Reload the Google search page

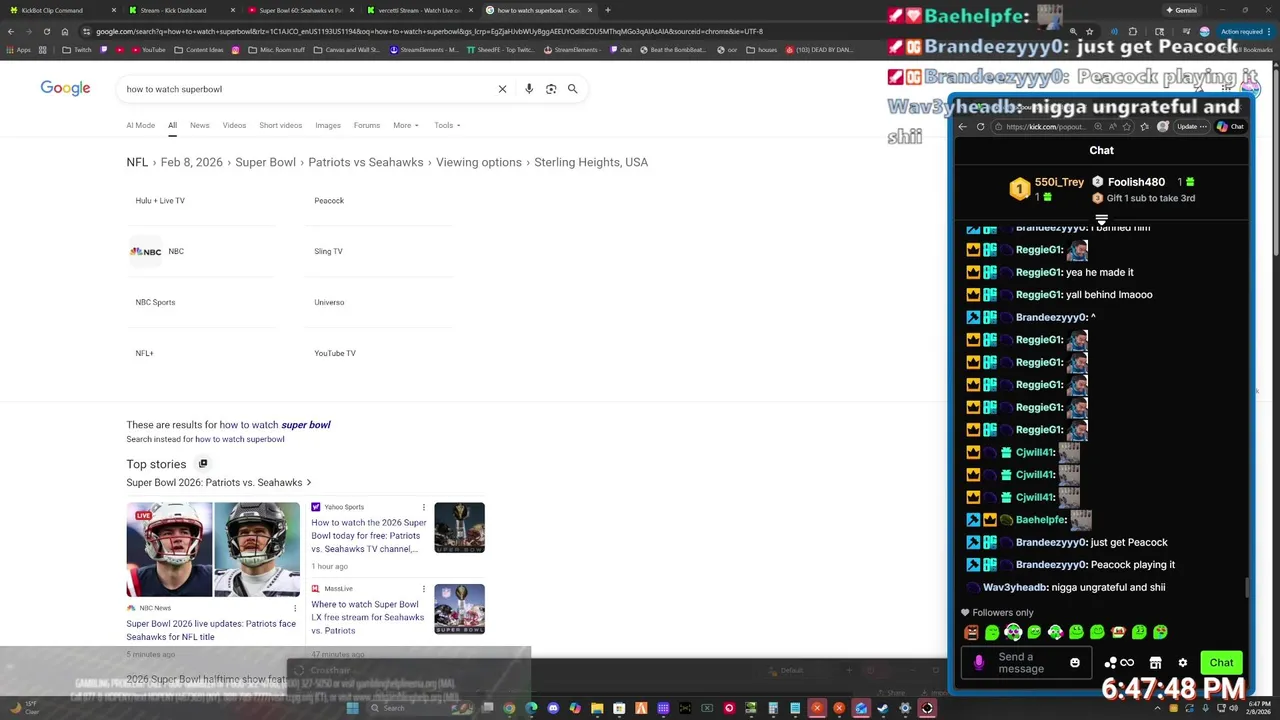click(x=46, y=31)
